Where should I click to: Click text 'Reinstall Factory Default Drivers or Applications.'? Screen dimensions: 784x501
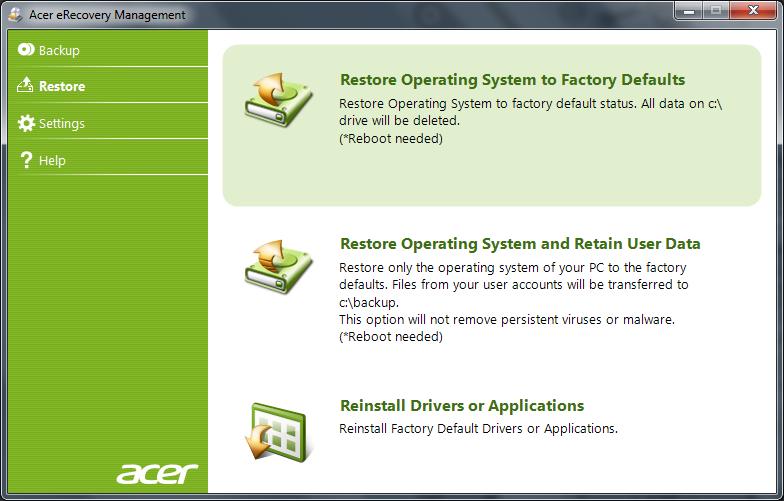[478, 428]
